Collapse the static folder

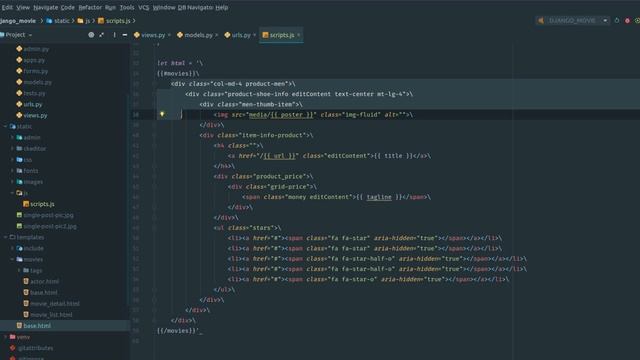pos(5,127)
